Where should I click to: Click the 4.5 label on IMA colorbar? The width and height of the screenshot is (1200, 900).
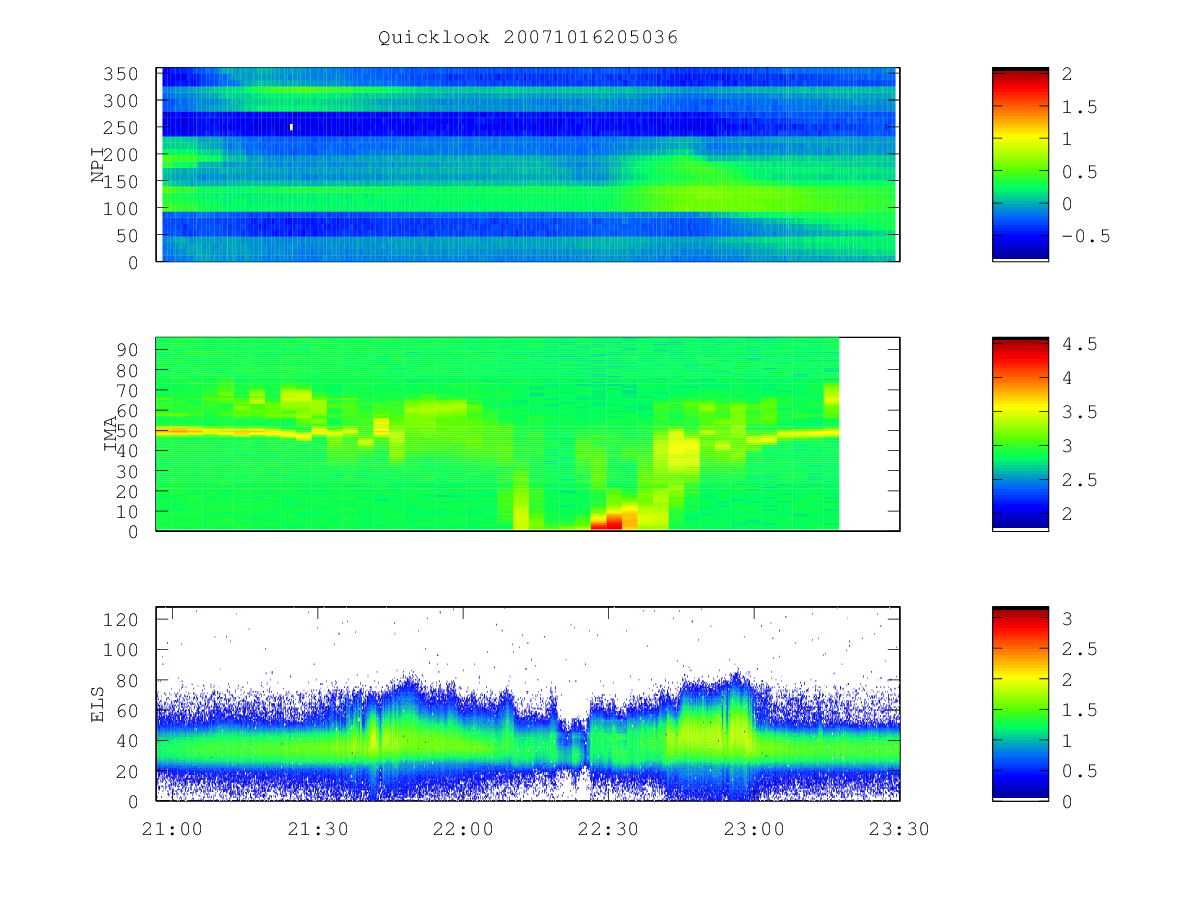(1080, 344)
